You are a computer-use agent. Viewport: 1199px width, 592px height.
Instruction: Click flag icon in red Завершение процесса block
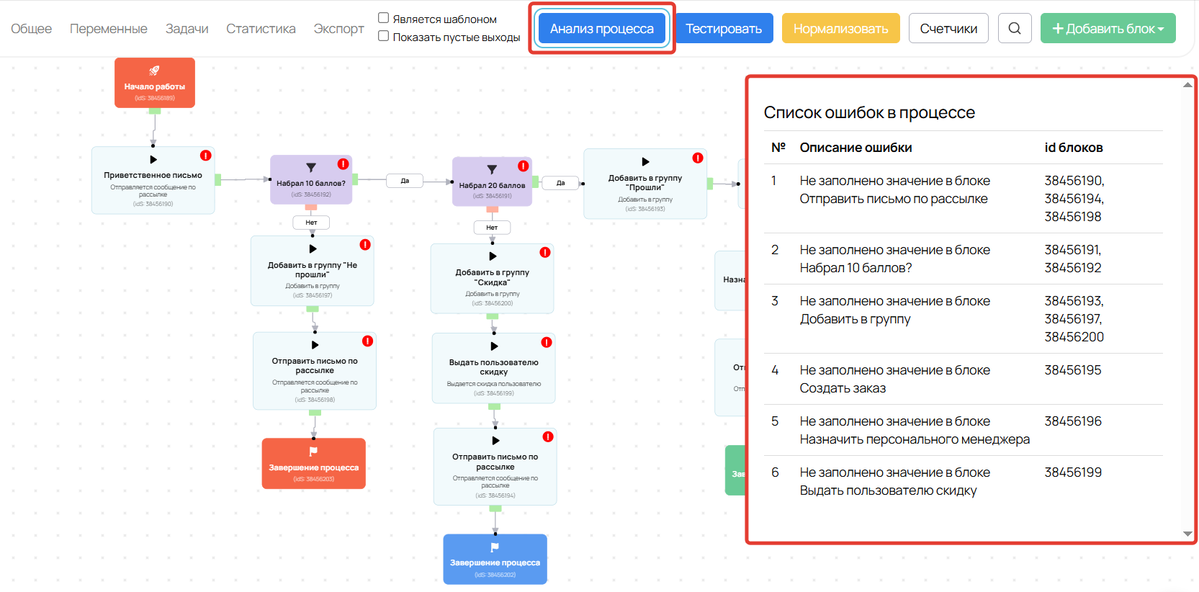(313, 451)
